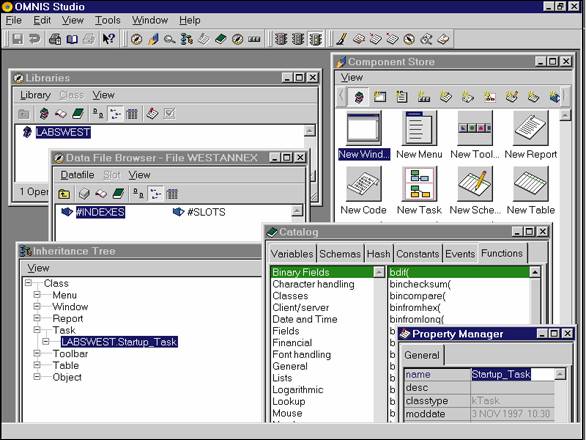This screenshot has width=586, height=440.
Task: Switch to the Constants tab in Catalog
Action: (x=417, y=254)
